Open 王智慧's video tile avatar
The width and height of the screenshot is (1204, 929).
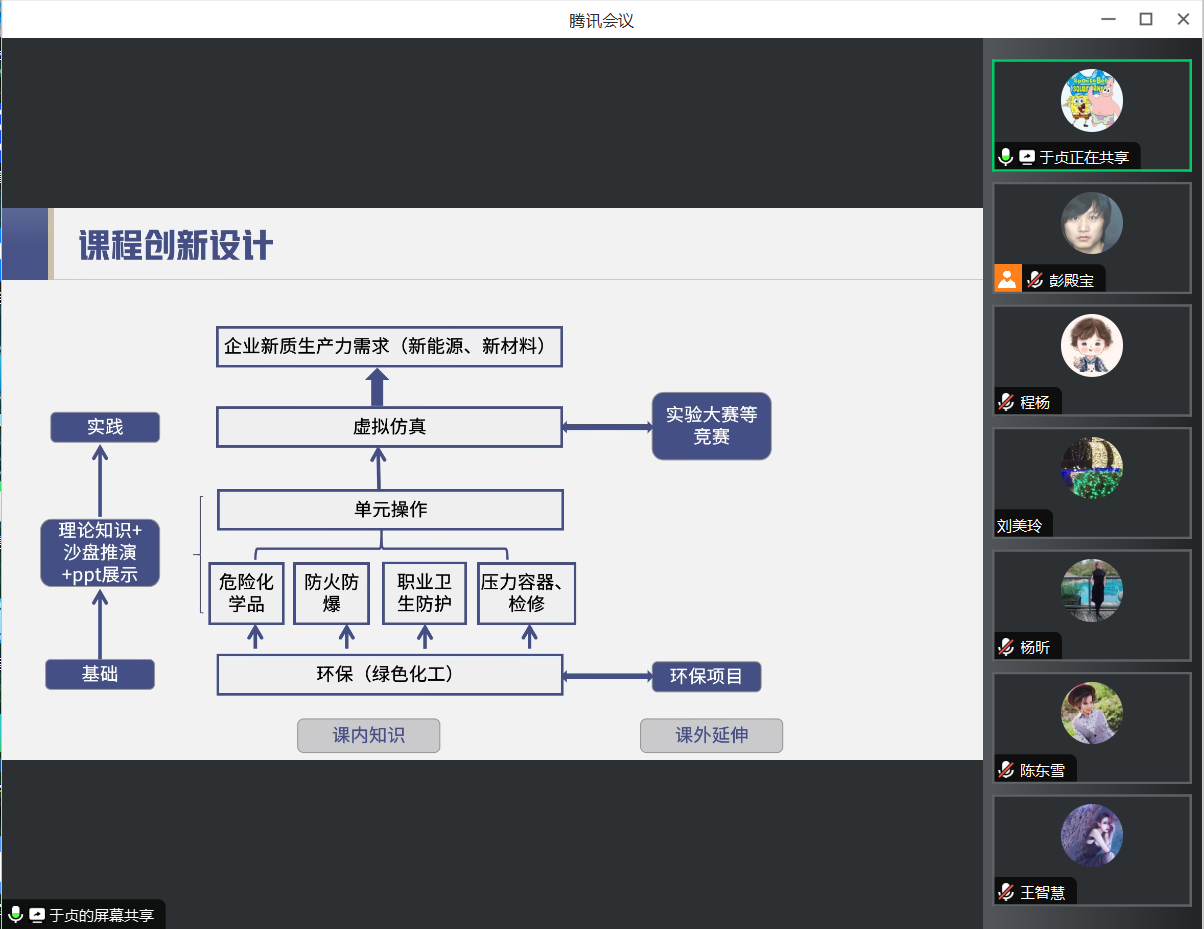pyautogui.click(x=1091, y=835)
